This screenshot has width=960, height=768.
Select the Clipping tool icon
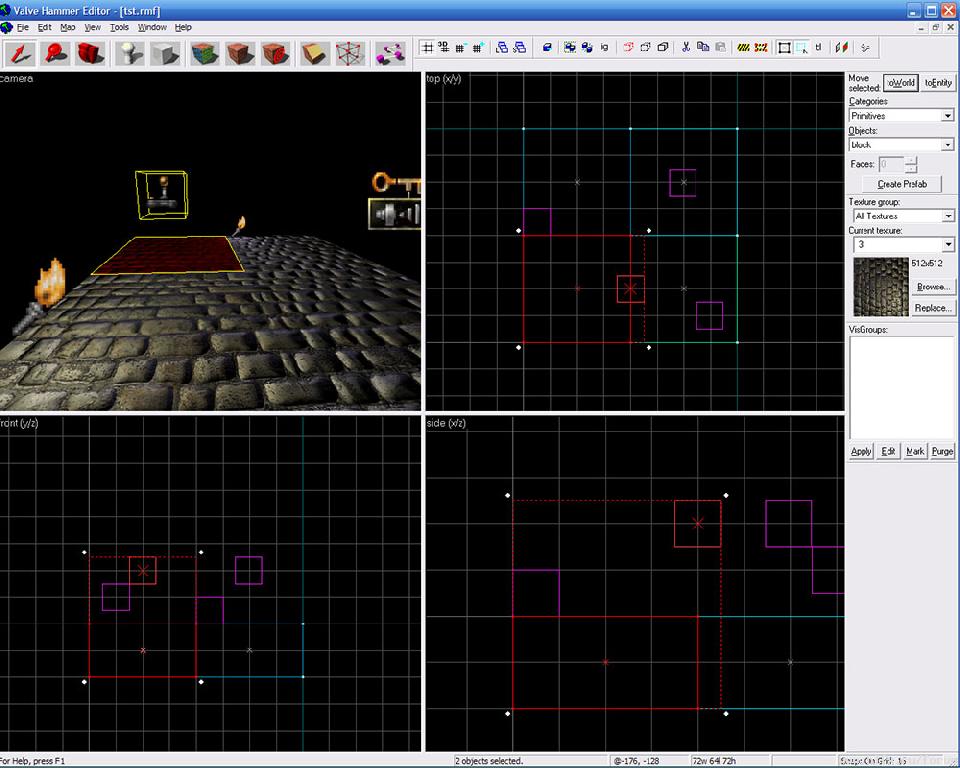pos(314,53)
